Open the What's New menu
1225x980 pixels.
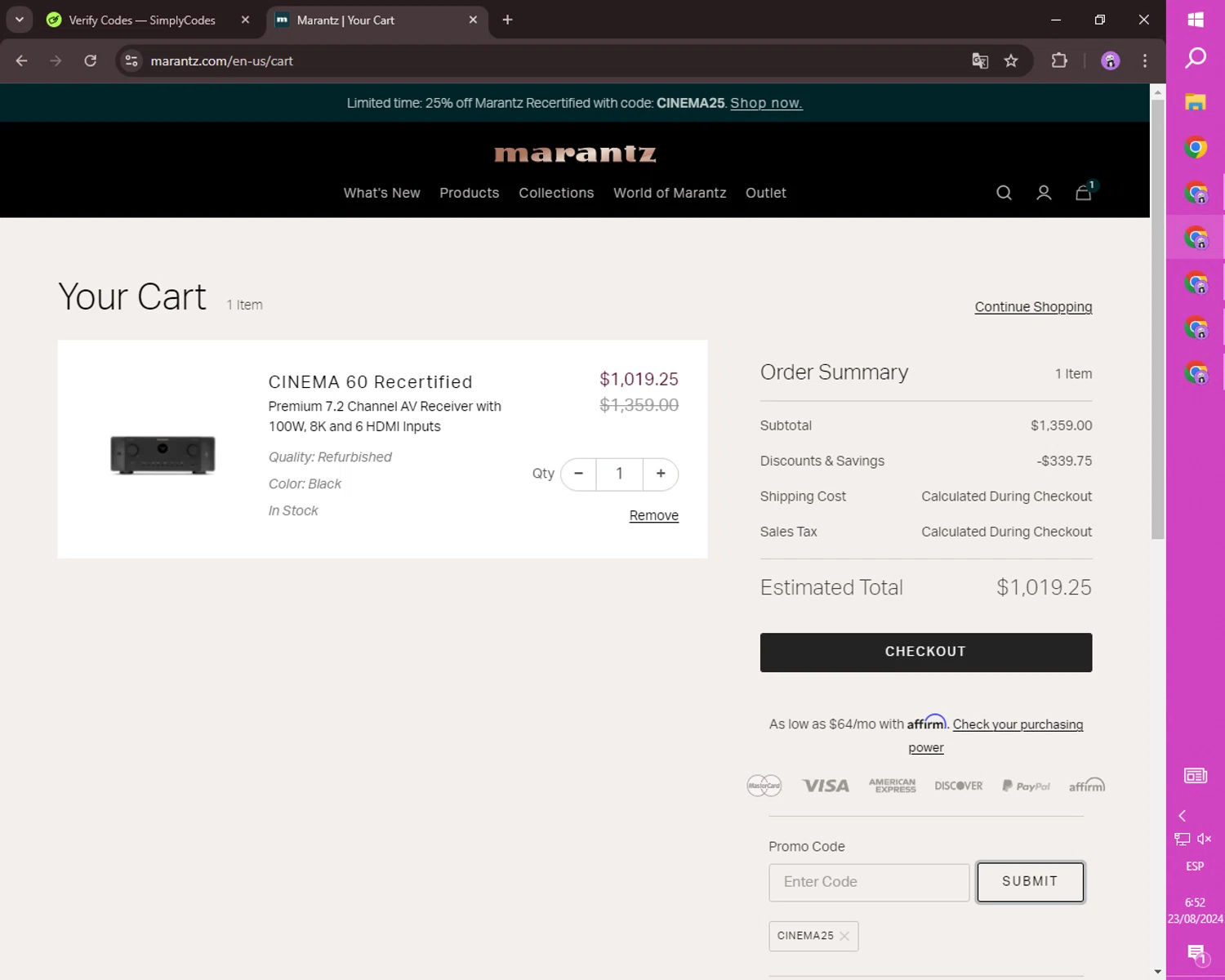point(381,193)
